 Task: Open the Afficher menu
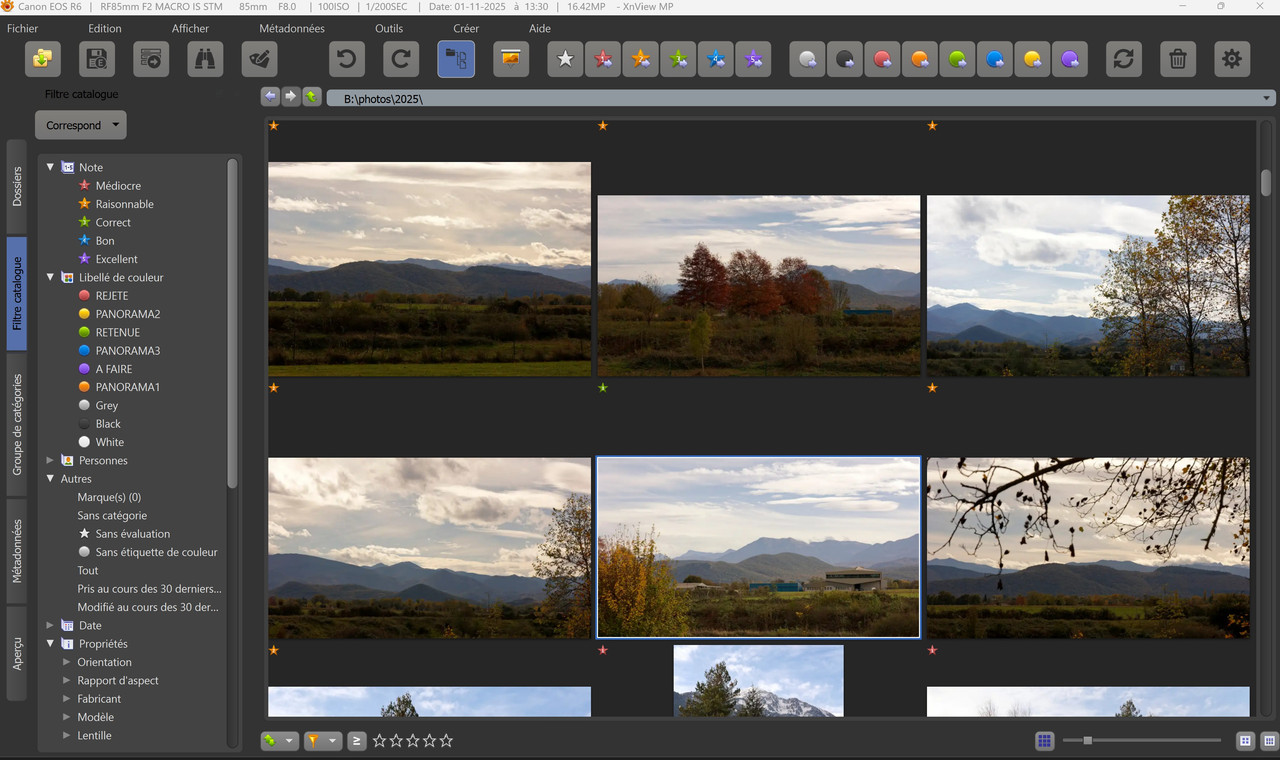point(190,28)
